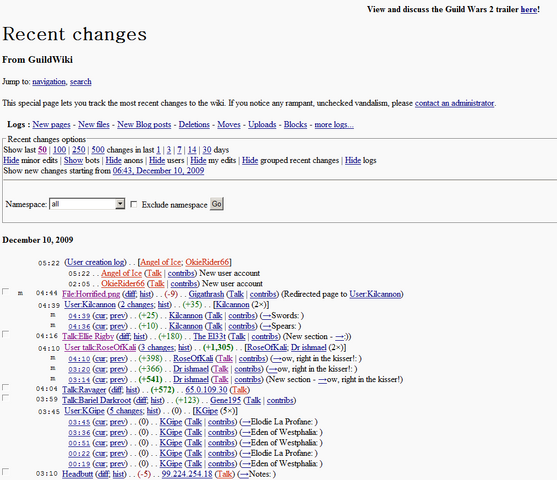Check the box beside Headbutt entry

click(5, 472)
